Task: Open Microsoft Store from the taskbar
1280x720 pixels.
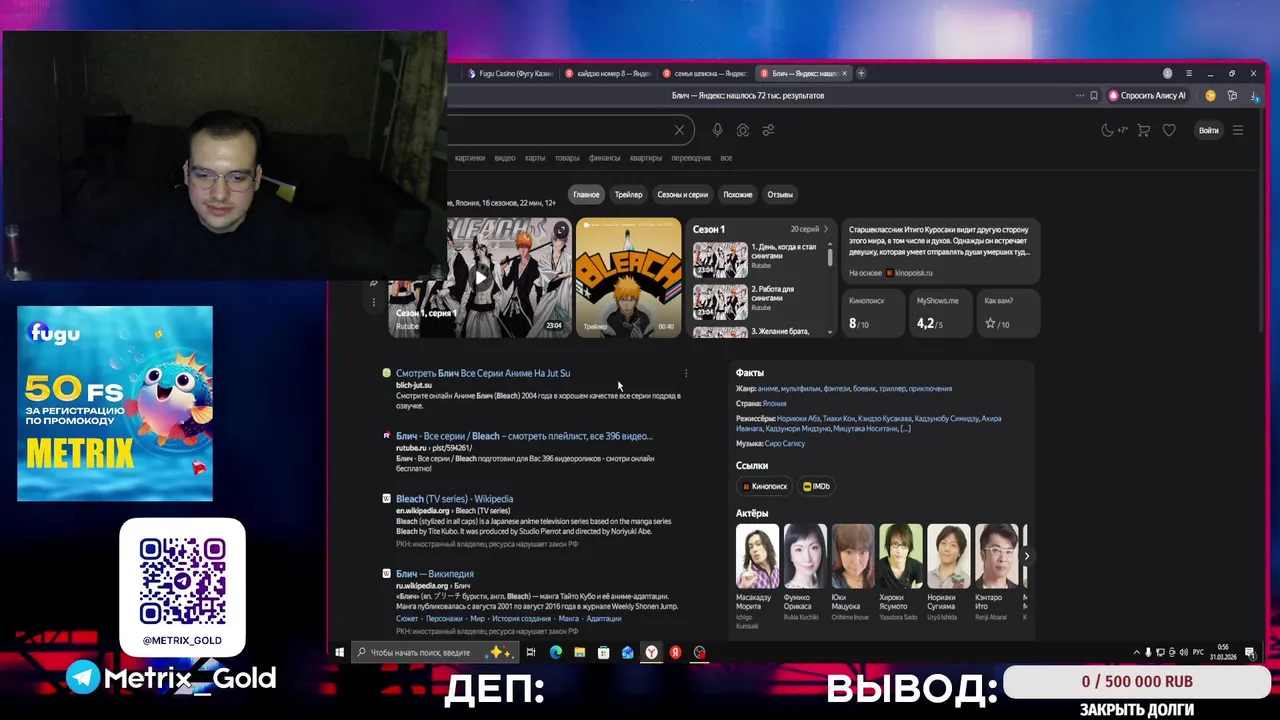Action: click(604, 652)
